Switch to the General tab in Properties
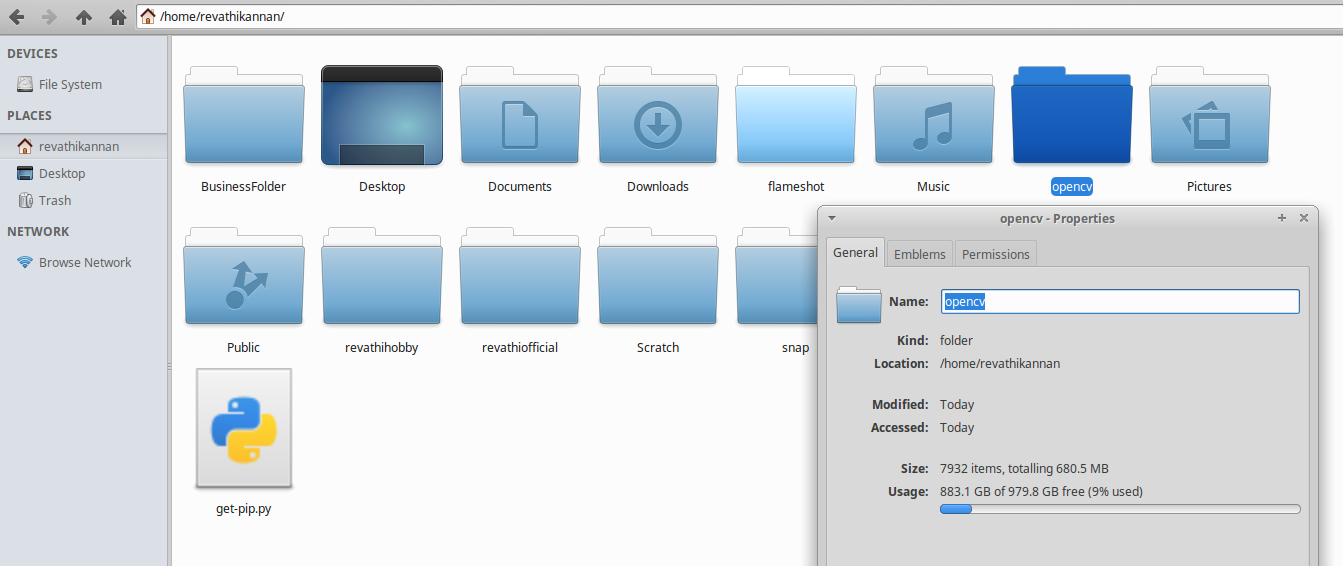The image size is (1343, 566). pos(855,252)
